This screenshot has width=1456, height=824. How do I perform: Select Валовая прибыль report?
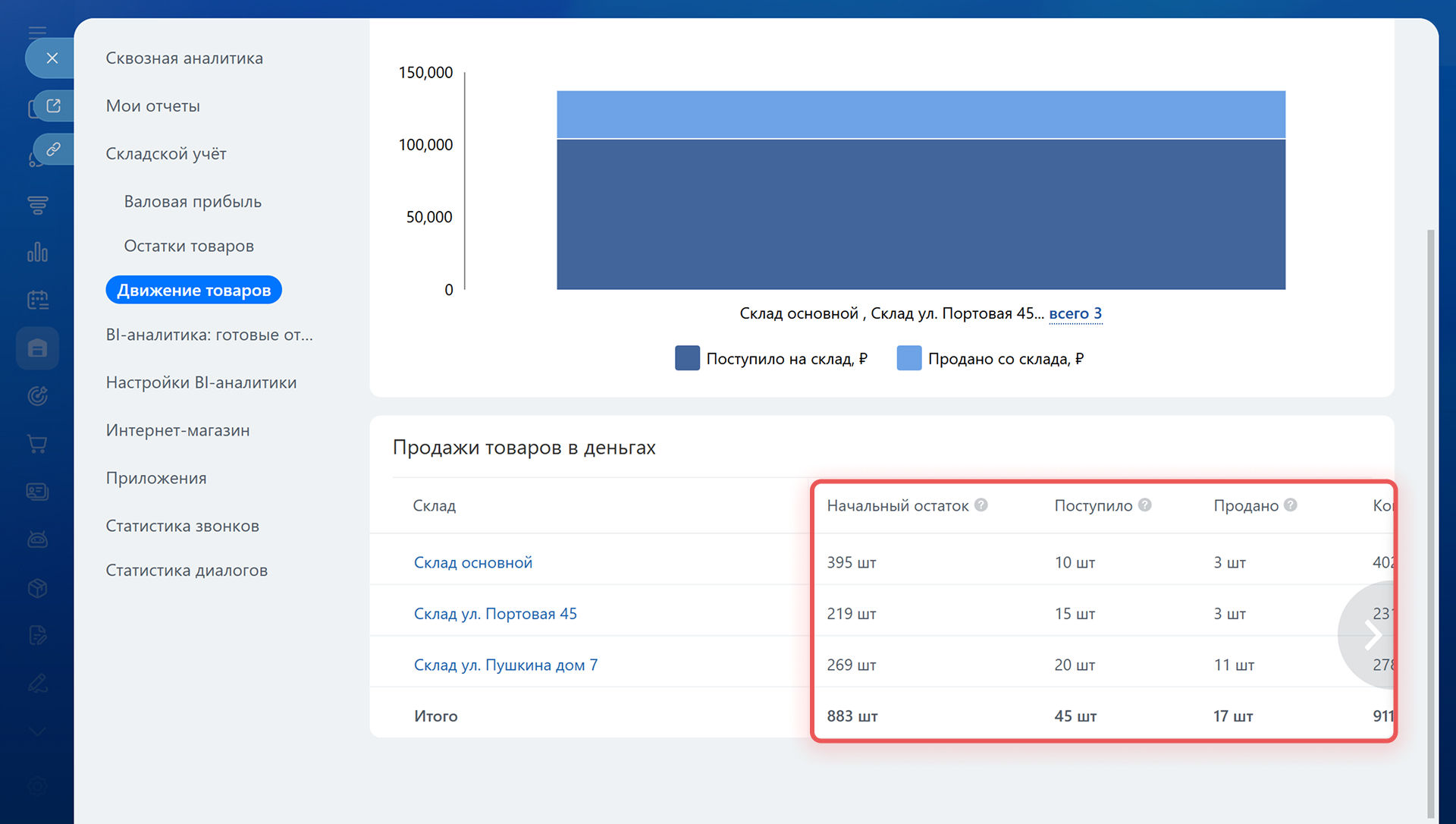point(193,201)
